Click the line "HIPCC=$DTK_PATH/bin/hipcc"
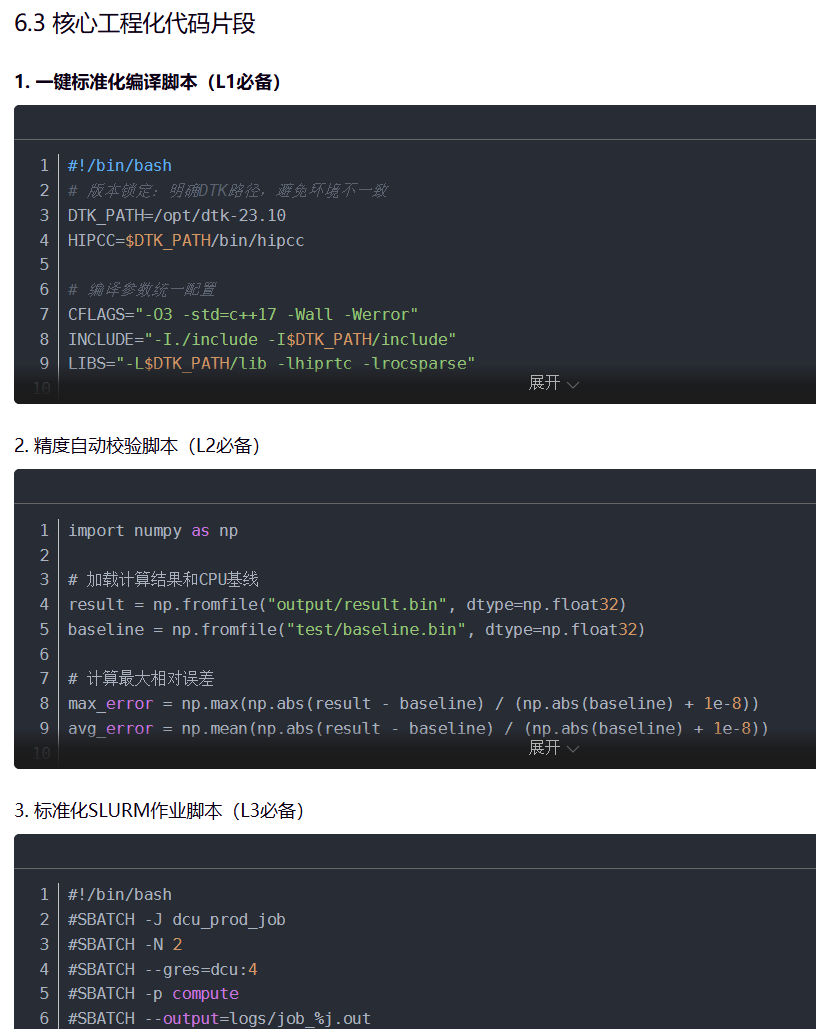The width and height of the screenshot is (816, 1029). [186, 240]
